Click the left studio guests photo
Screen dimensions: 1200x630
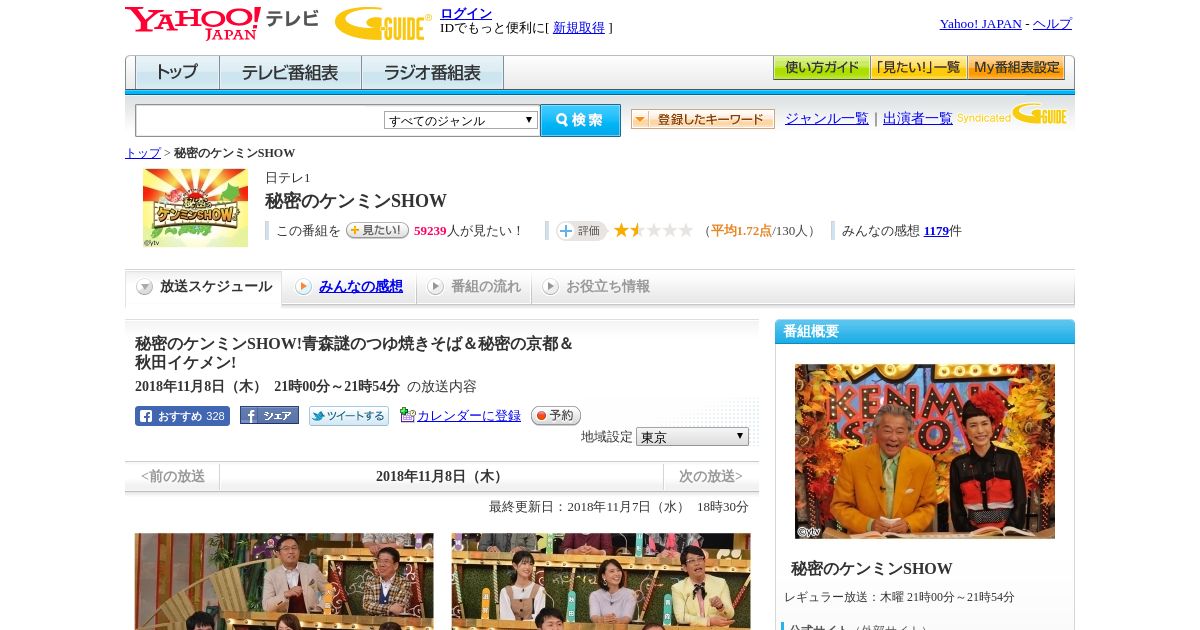coord(284,581)
